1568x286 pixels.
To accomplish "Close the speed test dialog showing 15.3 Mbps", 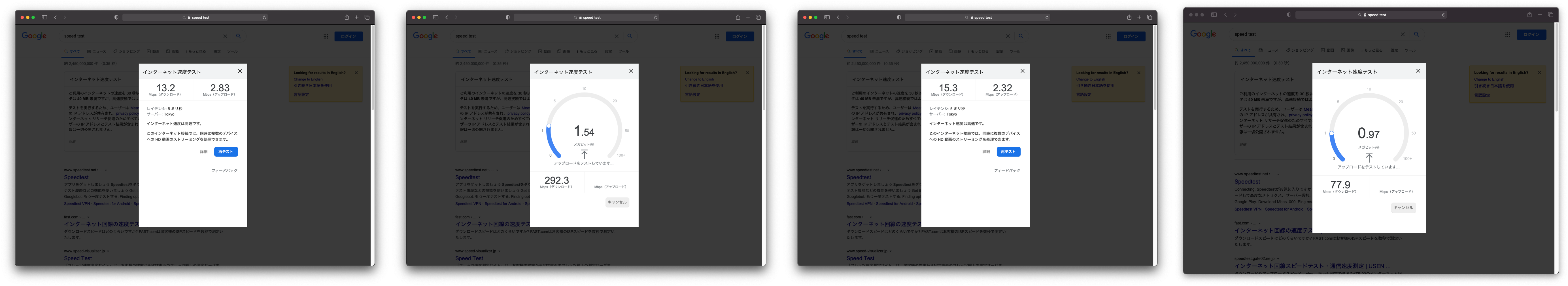I will 1023,71.
